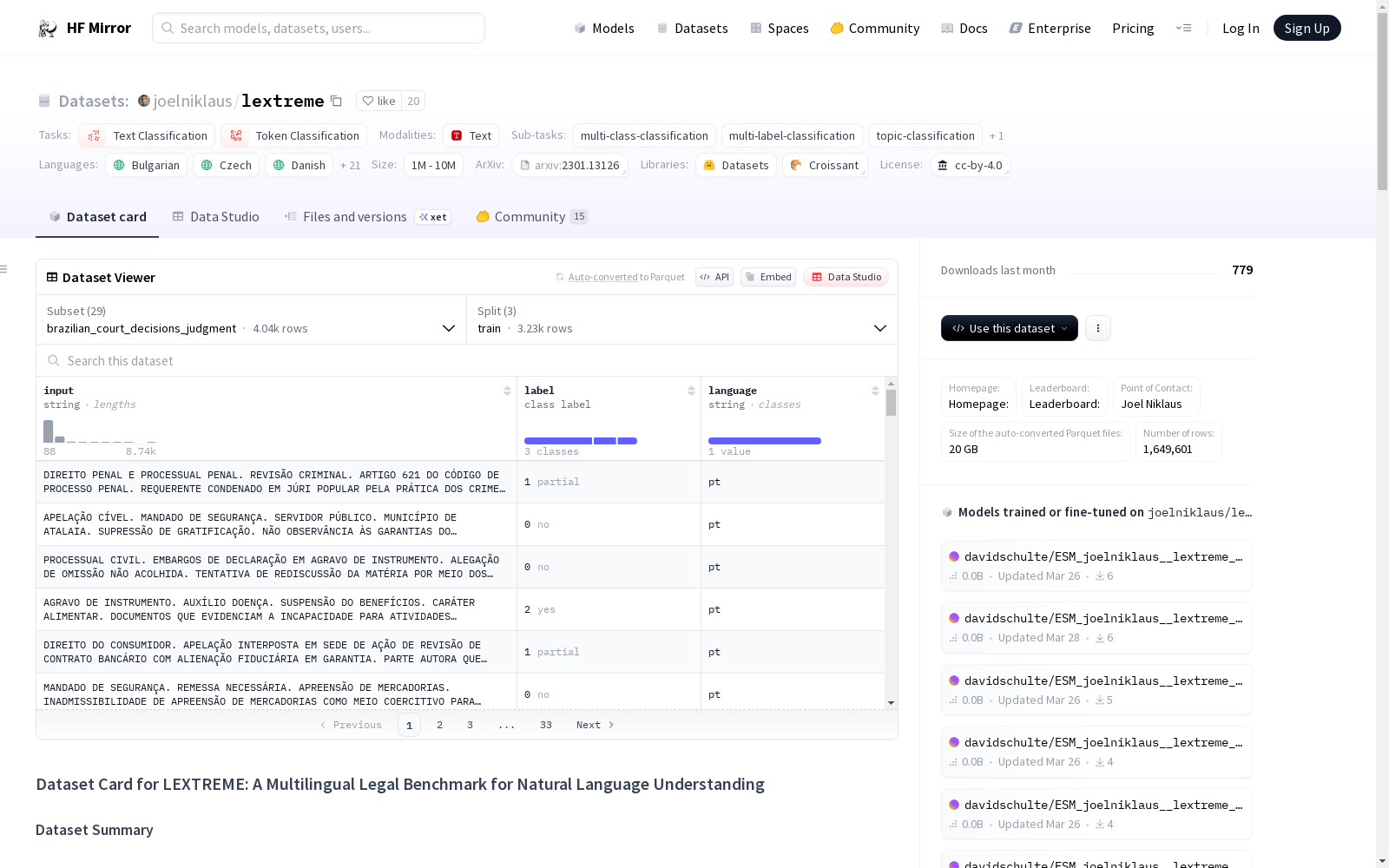Open Data Studio from viewer header
The height and width of the screenshot is (868, 1389).
click(846, 277)
